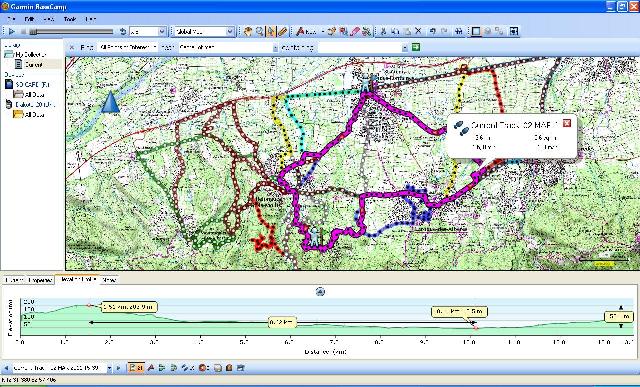Select the track drawing tool with the red square
The image size is (640, 387).
(343, 31)
